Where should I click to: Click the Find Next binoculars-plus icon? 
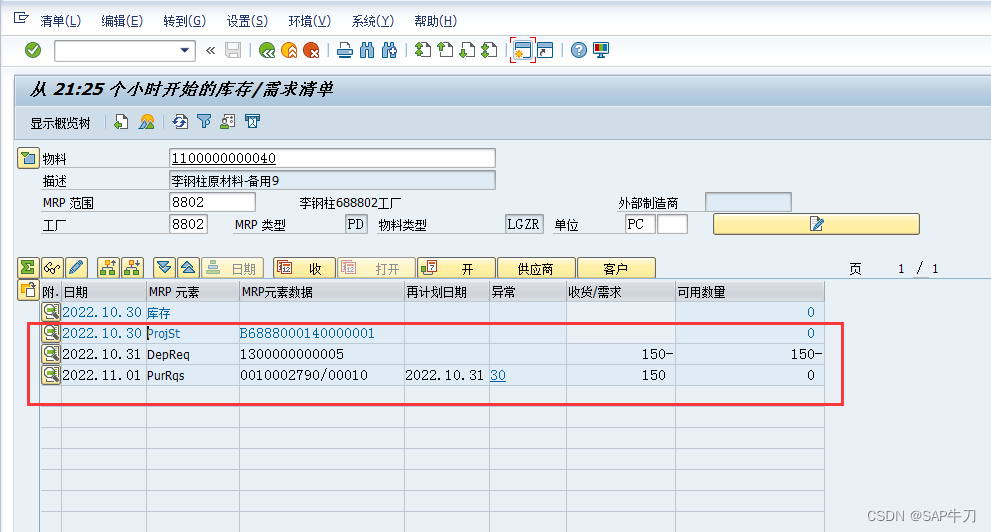coord(389,50)
